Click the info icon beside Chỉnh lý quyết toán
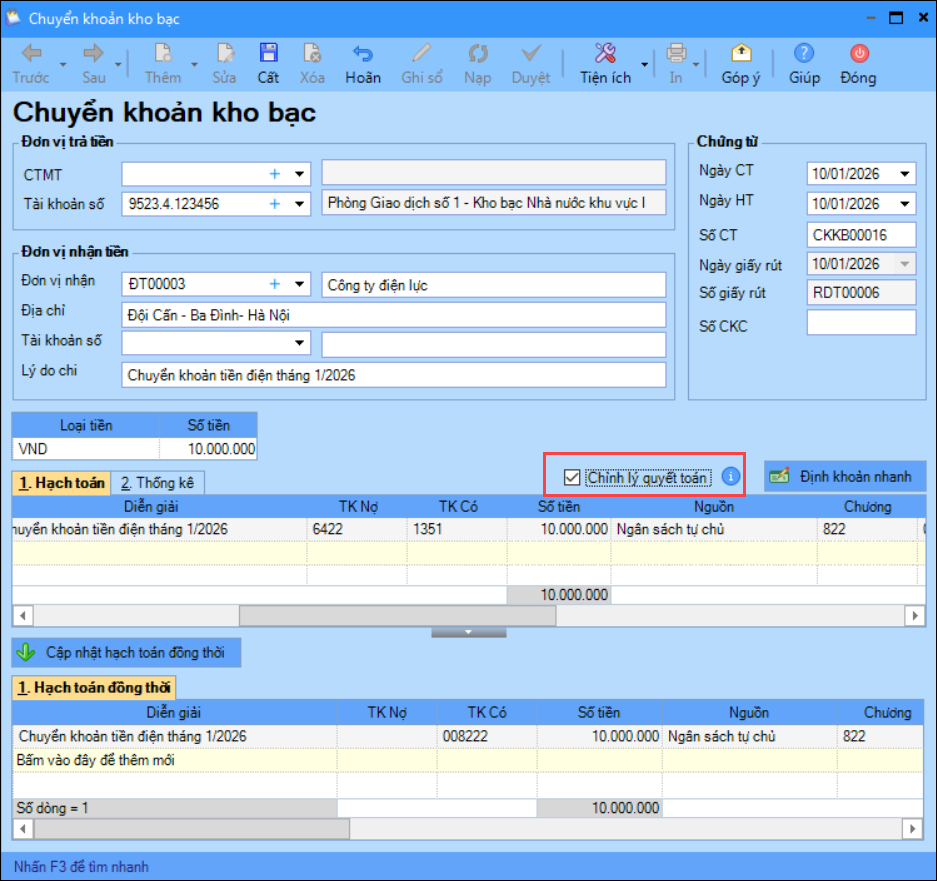The width and height of the screenshot is (937, 881). 731,477
